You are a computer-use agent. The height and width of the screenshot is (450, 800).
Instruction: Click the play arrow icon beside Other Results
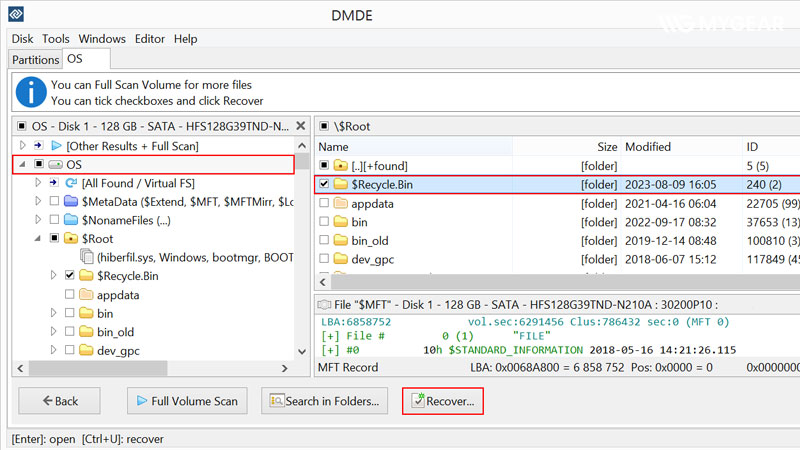tap(56, 146)
